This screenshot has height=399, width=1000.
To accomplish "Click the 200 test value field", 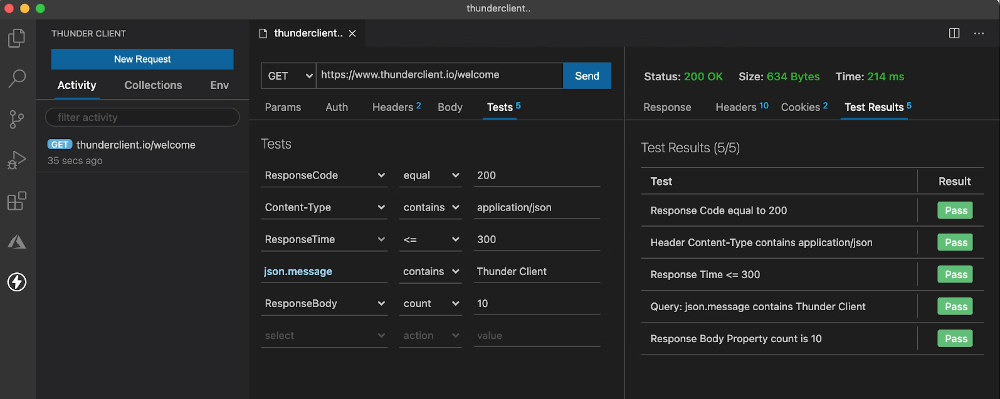I will pyautogui.click(x=537, y=175).
